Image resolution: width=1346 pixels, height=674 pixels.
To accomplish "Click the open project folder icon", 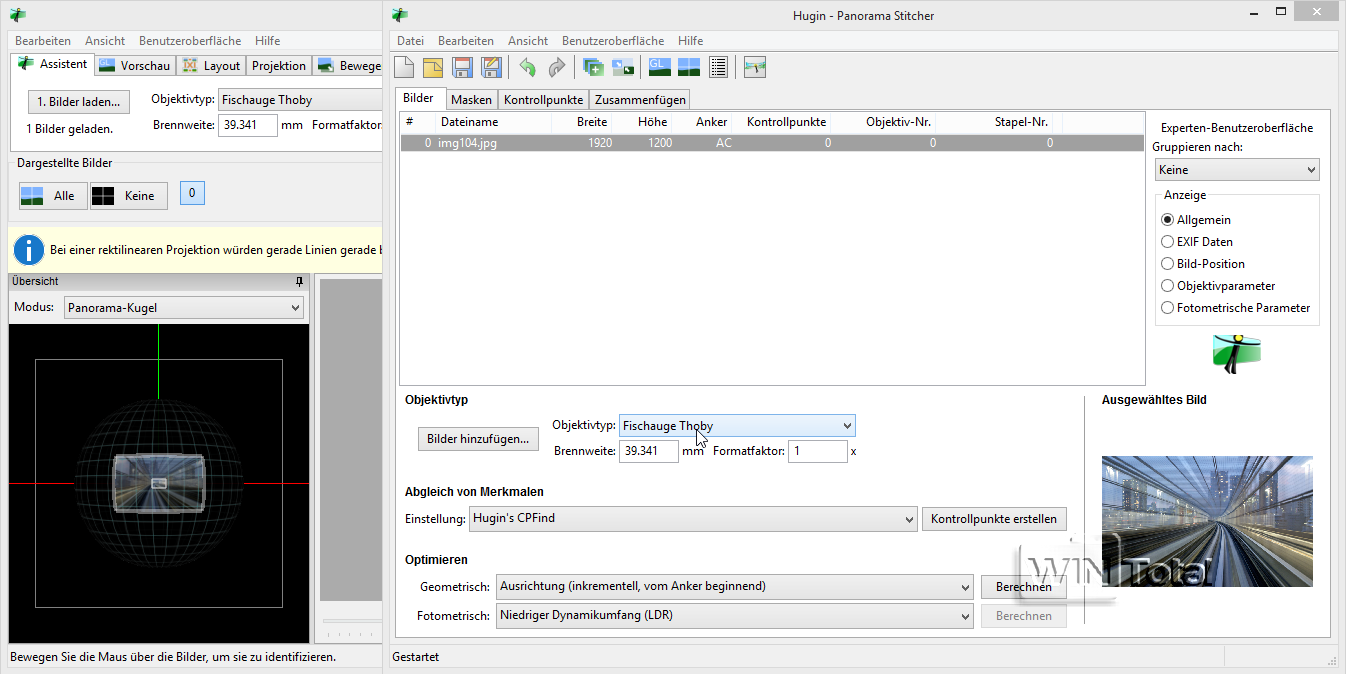I will pos(433,67).
